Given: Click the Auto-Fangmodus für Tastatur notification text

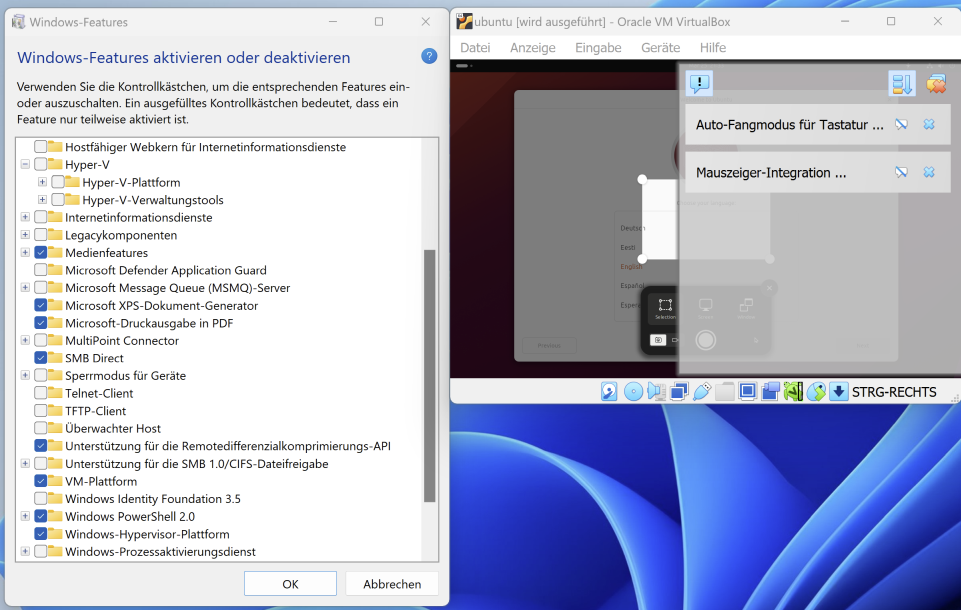Looking at the screenshot, I should [x=789, y=124].
